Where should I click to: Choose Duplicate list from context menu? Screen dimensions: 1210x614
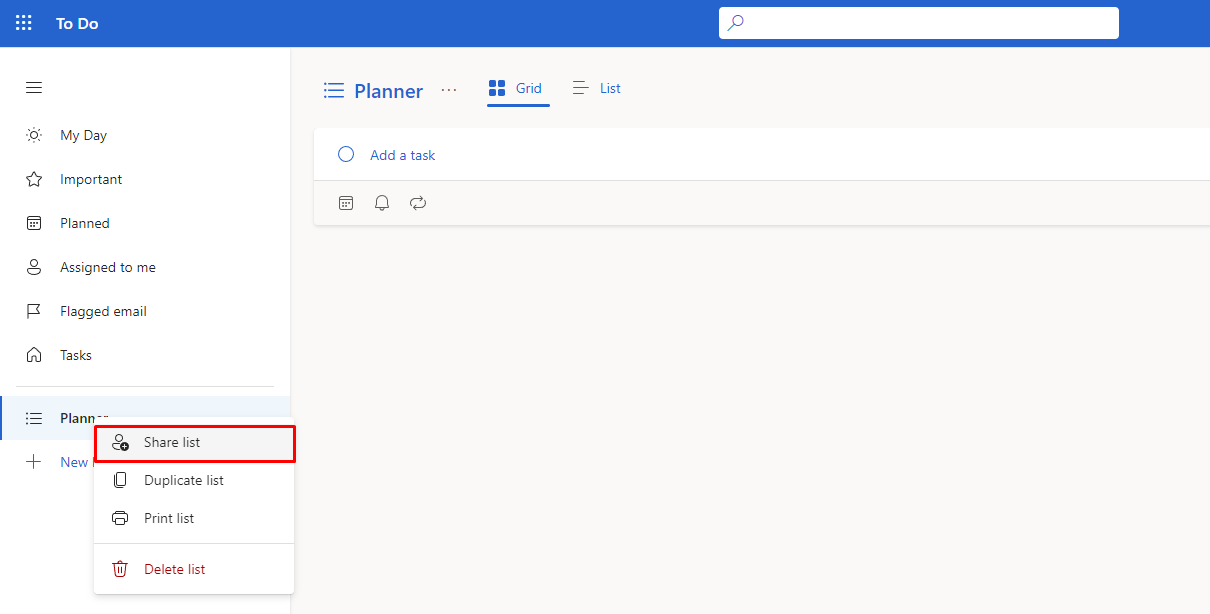tap(194, 480)
